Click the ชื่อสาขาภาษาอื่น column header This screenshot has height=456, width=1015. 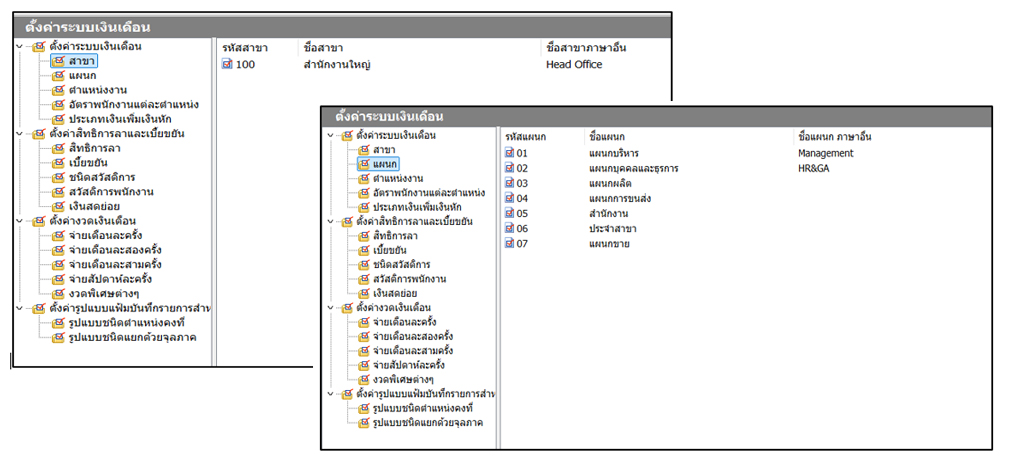coord(587,47)
